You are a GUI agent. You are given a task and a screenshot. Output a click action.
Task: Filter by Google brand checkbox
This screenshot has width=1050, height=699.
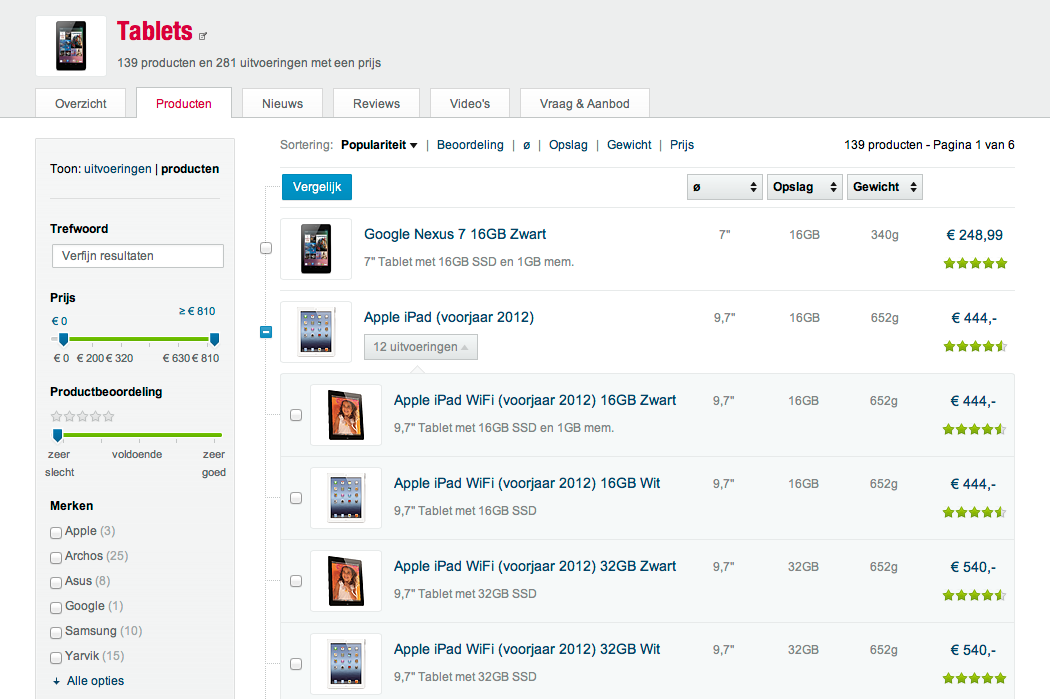(x=56, y=608)
